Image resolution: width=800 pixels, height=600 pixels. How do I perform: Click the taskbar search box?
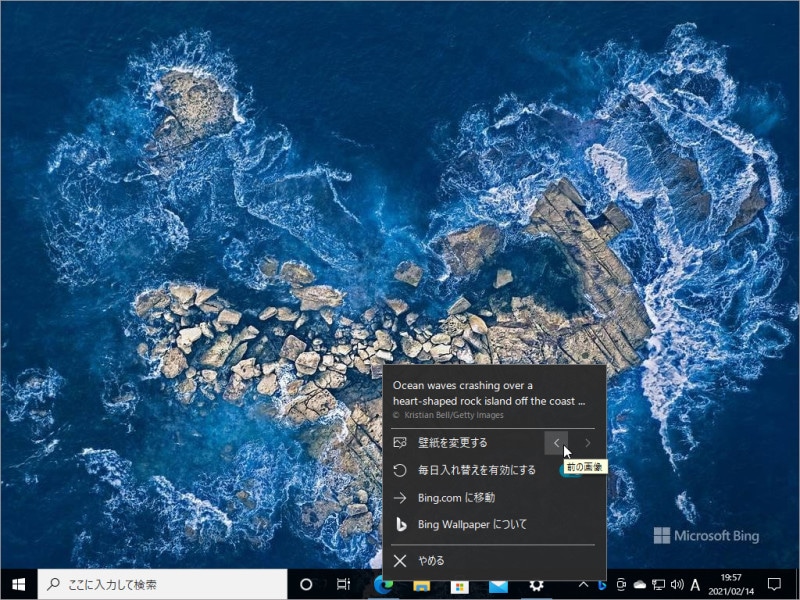point(160,584)
